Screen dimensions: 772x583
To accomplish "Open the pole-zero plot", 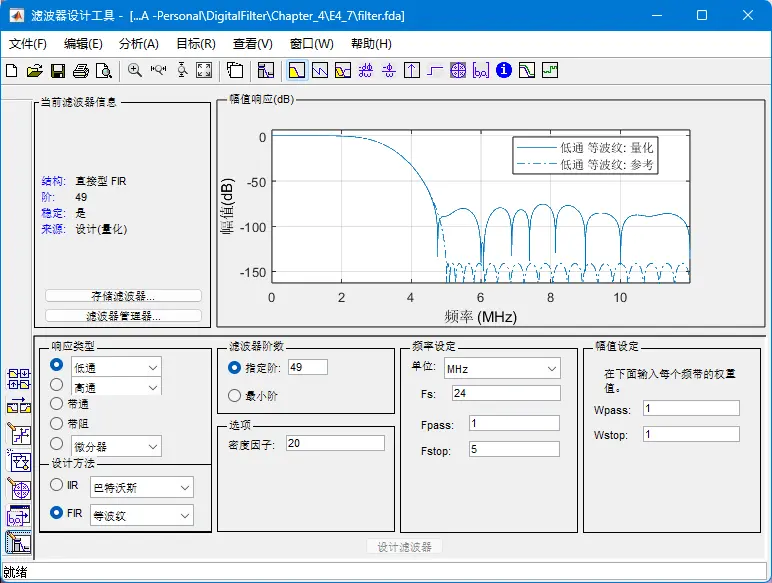I will 458,70.
